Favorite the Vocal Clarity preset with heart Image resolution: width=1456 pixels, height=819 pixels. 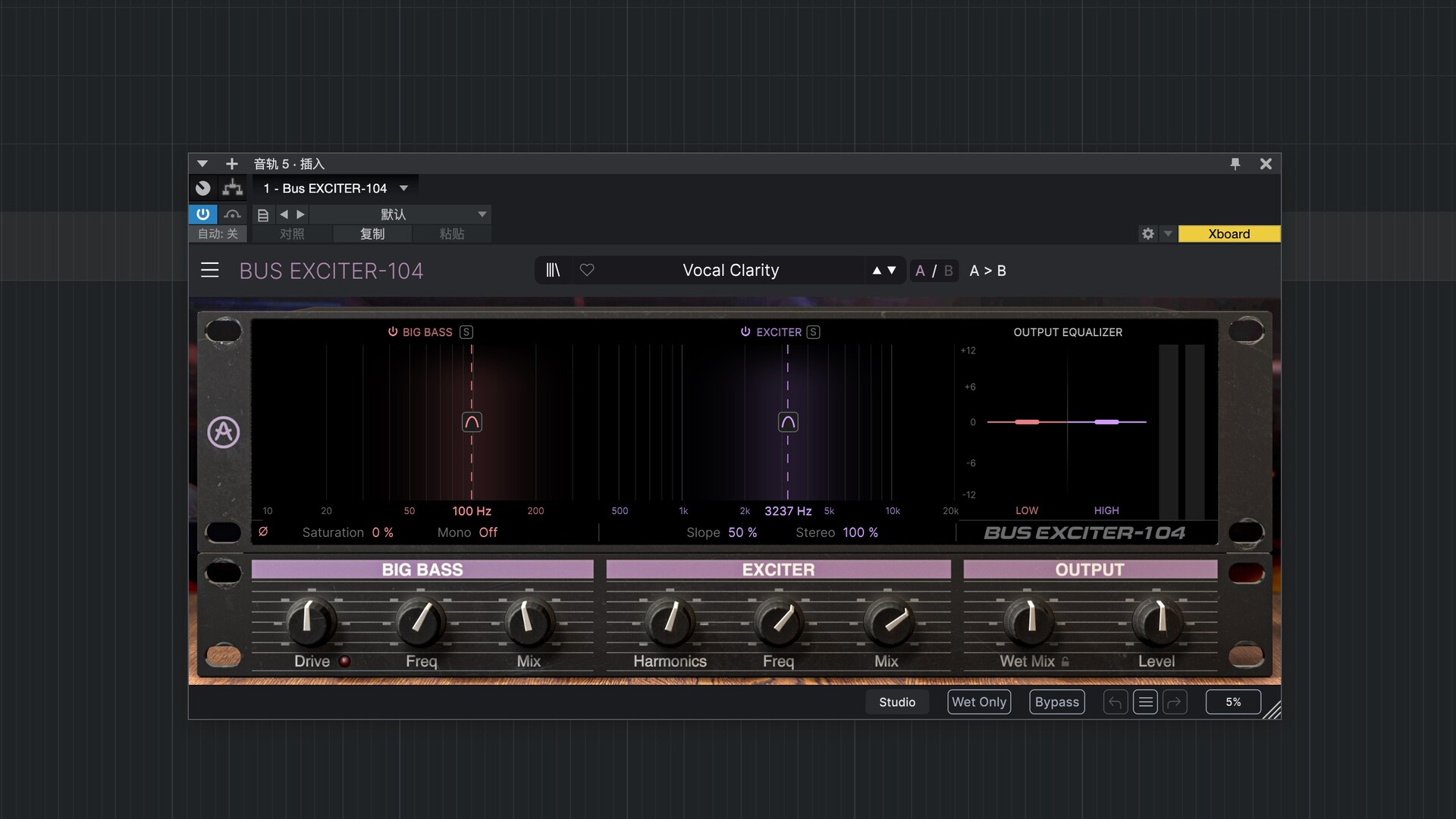587,270
